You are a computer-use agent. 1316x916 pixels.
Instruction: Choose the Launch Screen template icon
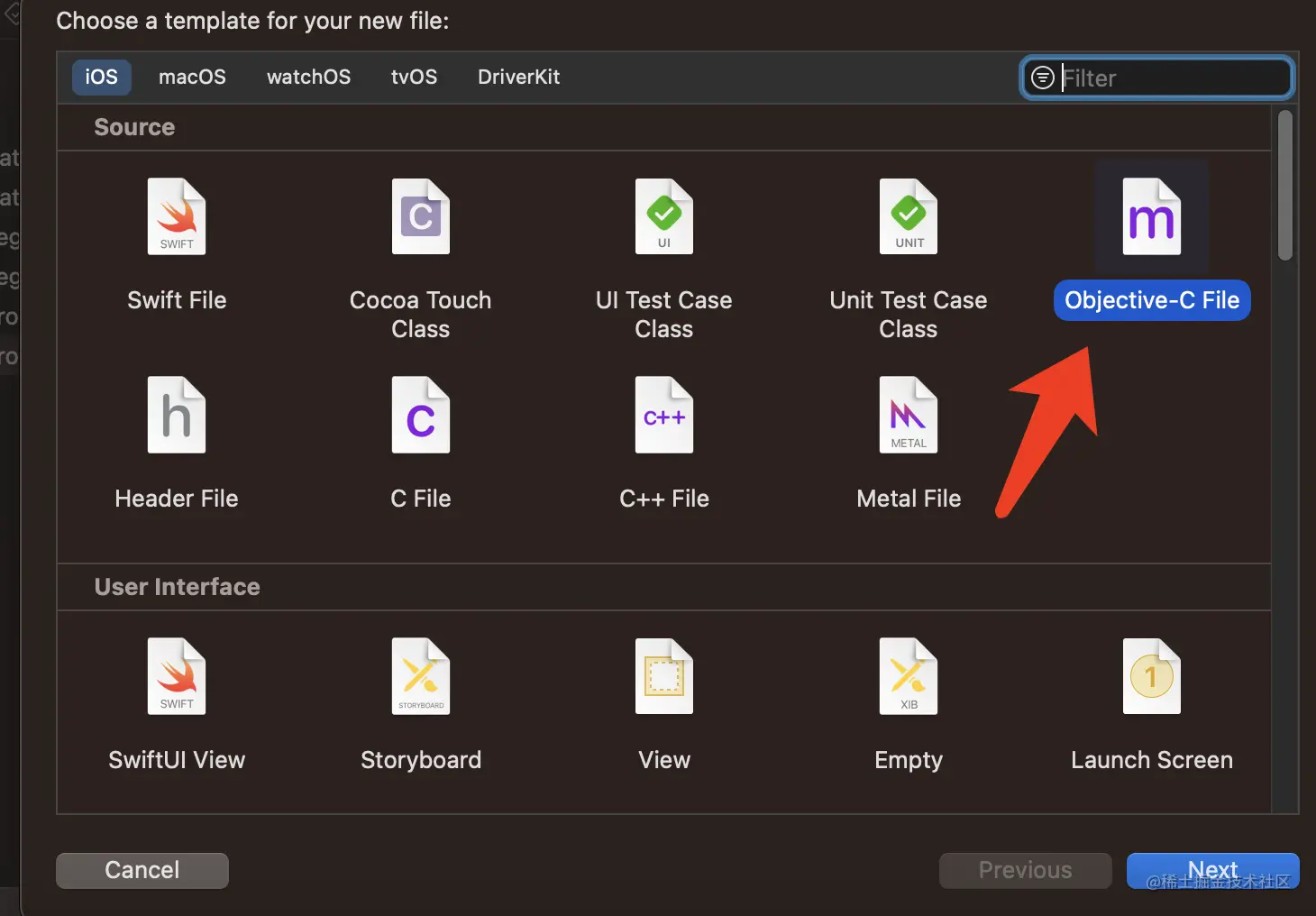point(1152,676)
